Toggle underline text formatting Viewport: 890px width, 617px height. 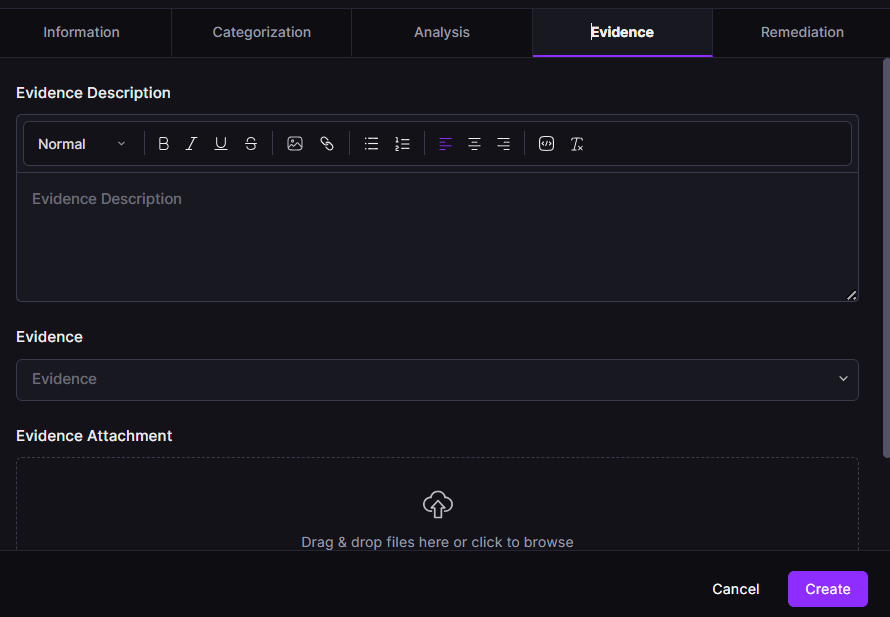tap(221, 144)
